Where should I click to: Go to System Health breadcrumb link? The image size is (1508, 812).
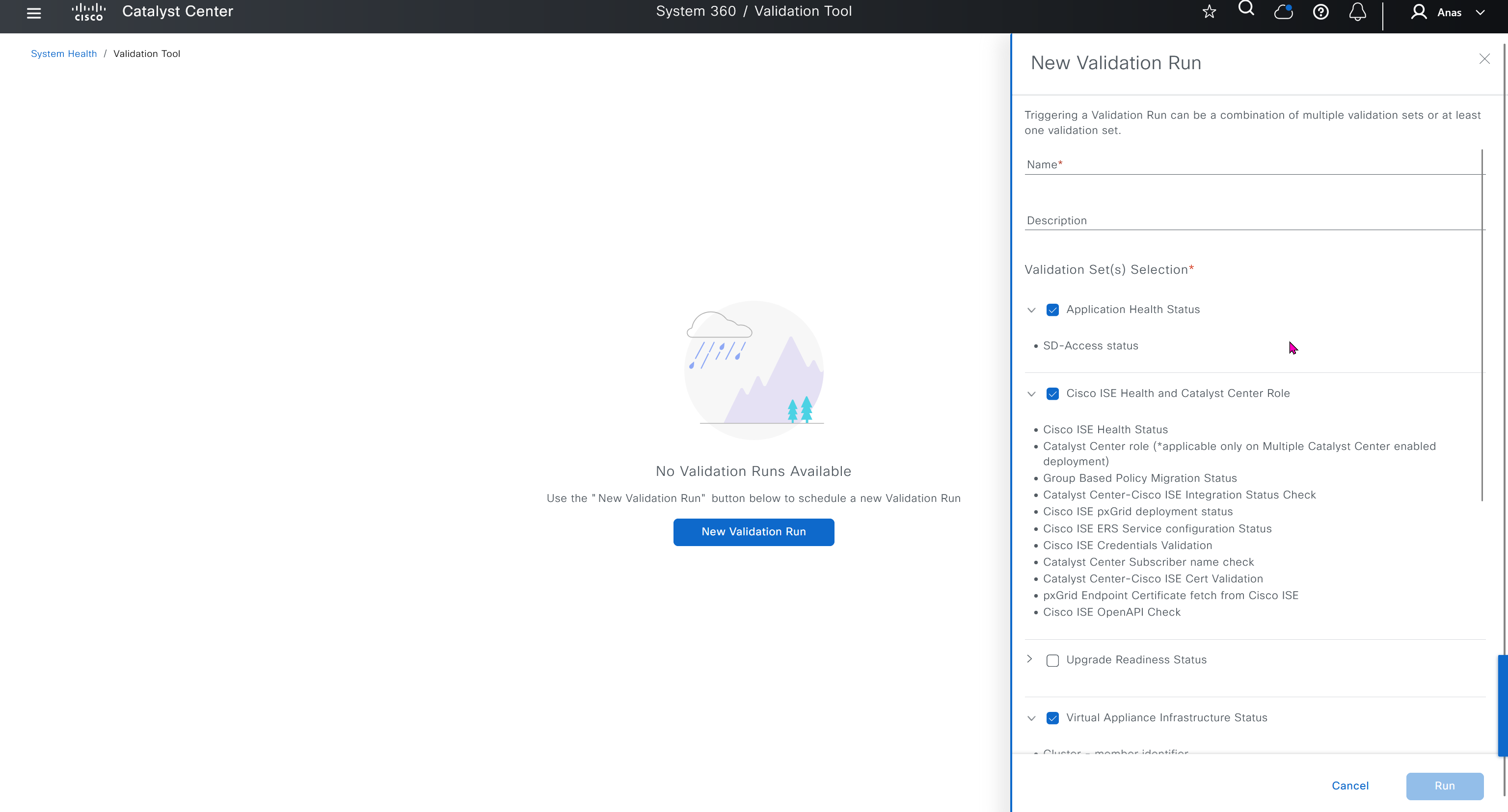64,54
